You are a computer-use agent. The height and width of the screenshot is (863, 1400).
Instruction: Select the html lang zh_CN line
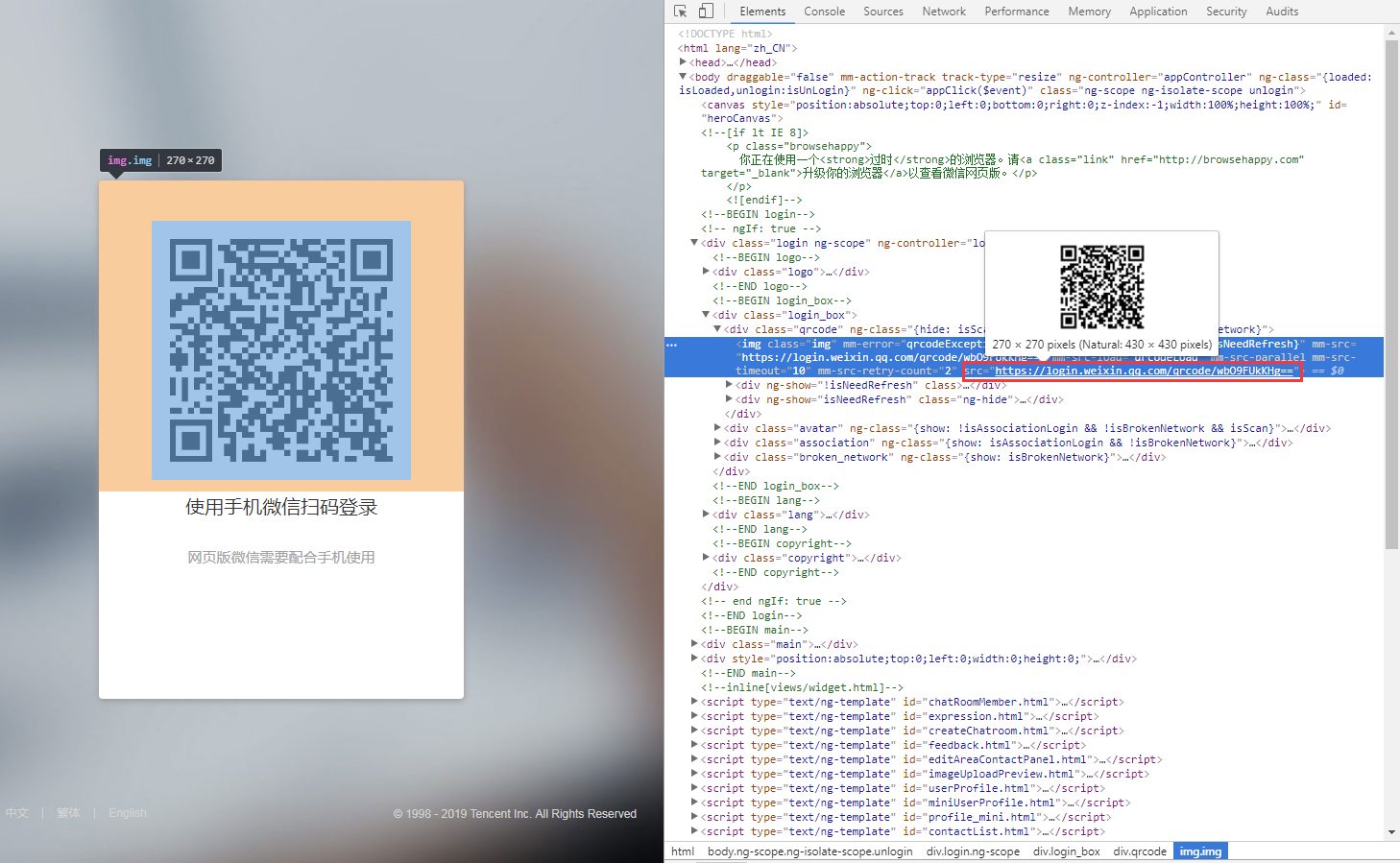(x=737, y=48)
